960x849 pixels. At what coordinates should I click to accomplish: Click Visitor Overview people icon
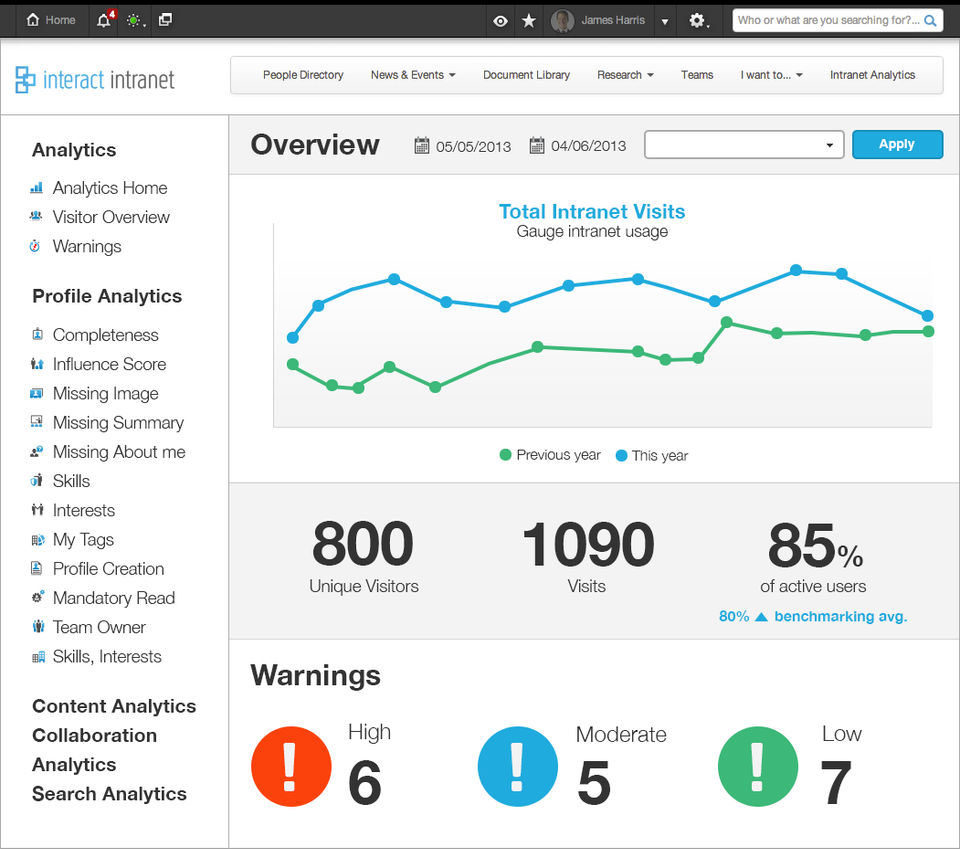click(x=36, y=216)
